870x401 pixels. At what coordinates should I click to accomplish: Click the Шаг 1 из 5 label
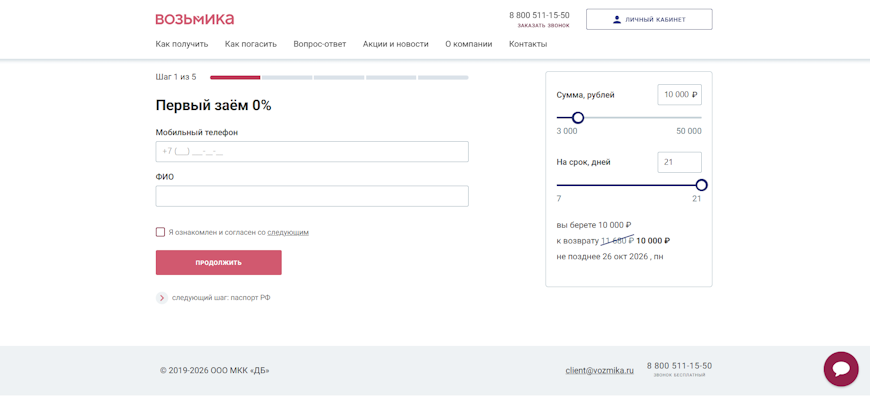pos(176,77)
